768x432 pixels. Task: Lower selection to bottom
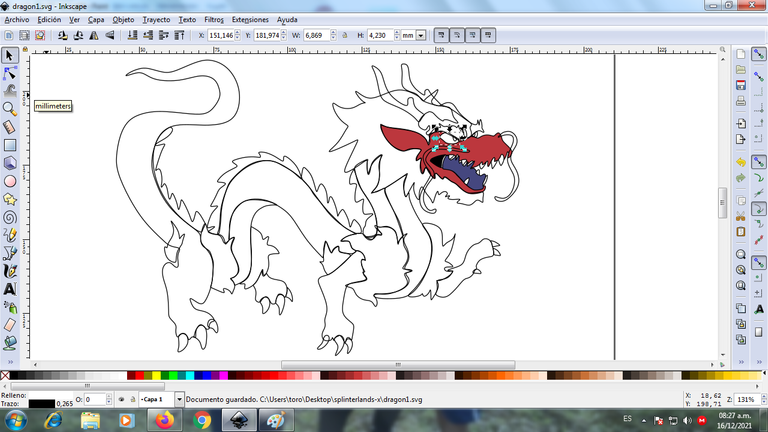coord(132,35)
